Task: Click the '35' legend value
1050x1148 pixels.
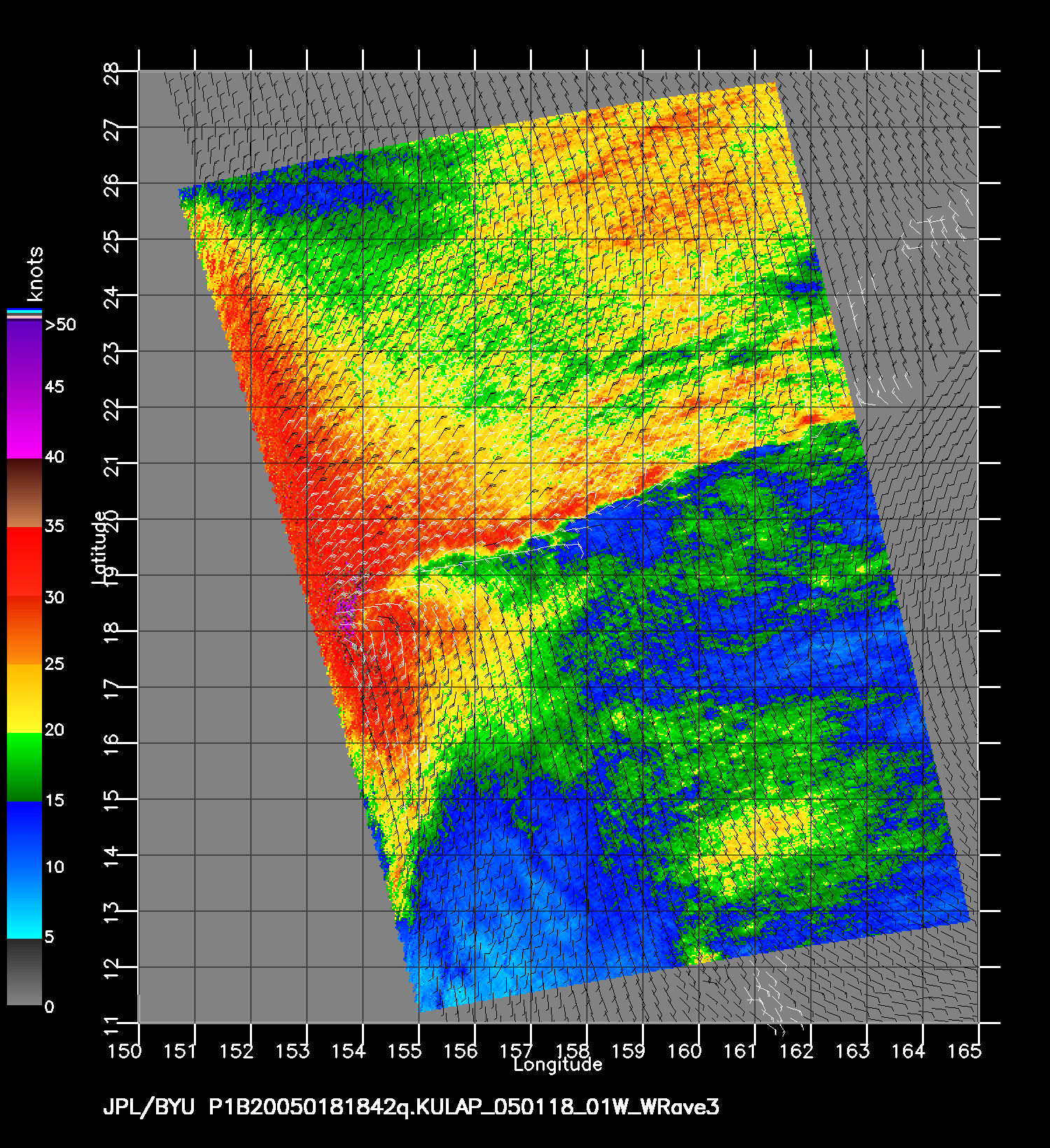Action: pos(55,526)
